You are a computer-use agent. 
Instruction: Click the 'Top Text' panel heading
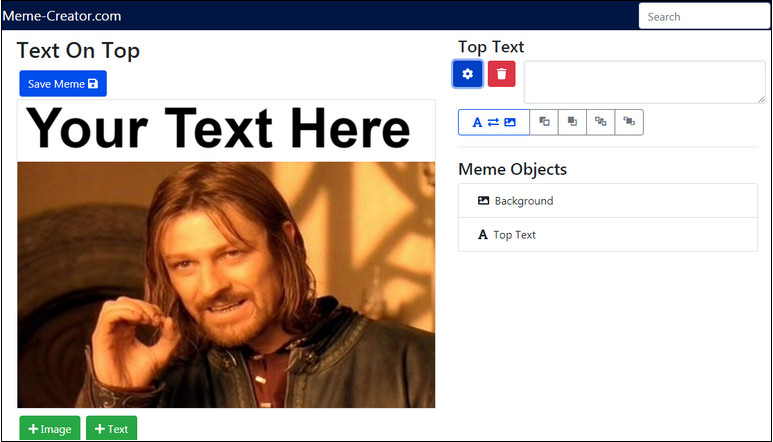(x=491, y=47)
